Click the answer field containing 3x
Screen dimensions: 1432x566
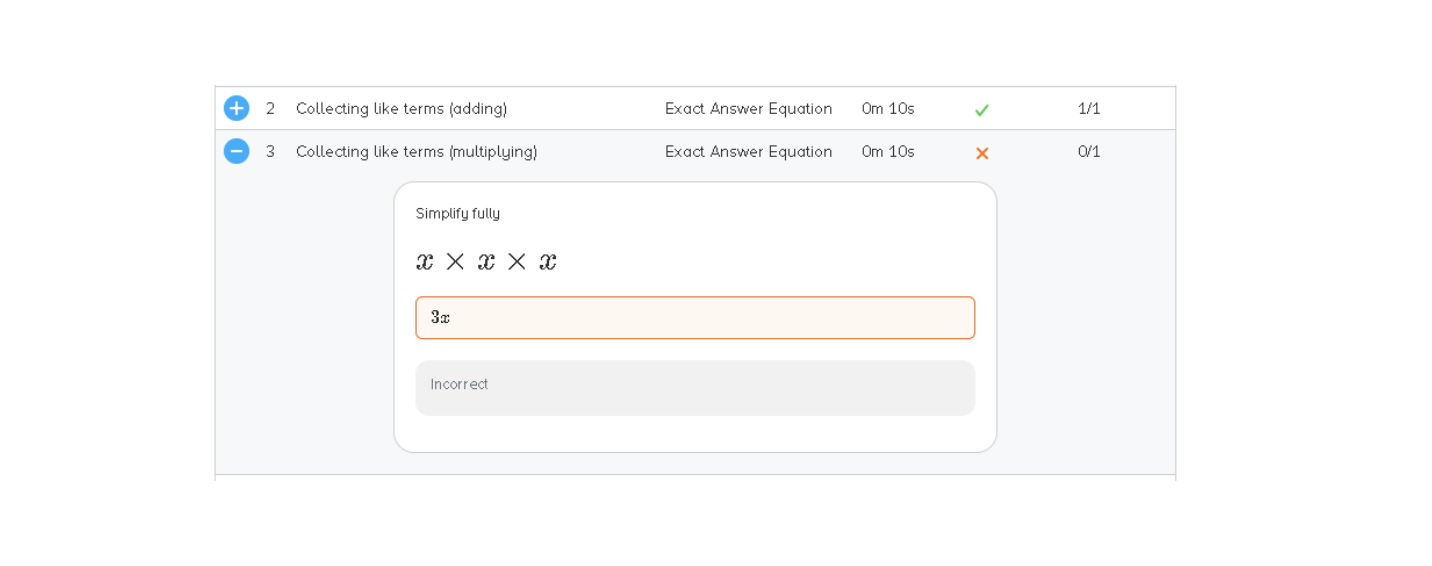(x=695, y=318)
